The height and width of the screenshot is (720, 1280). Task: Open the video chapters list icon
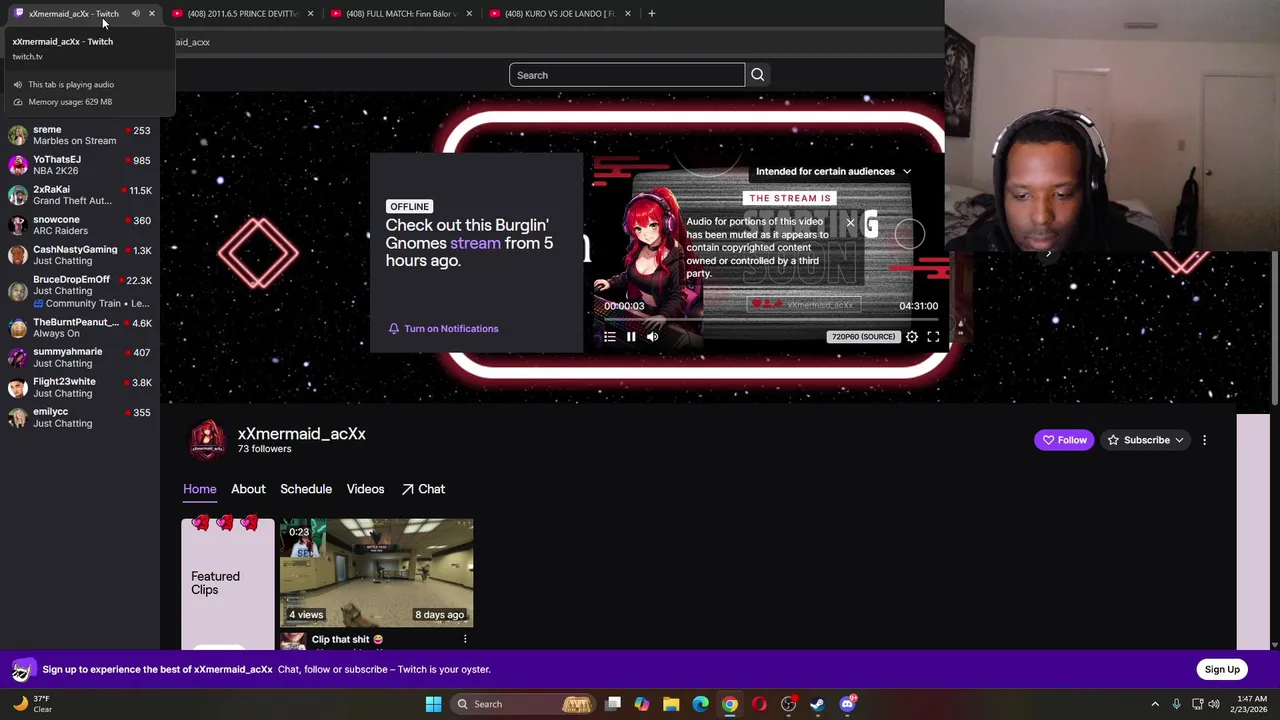(610, 337)
